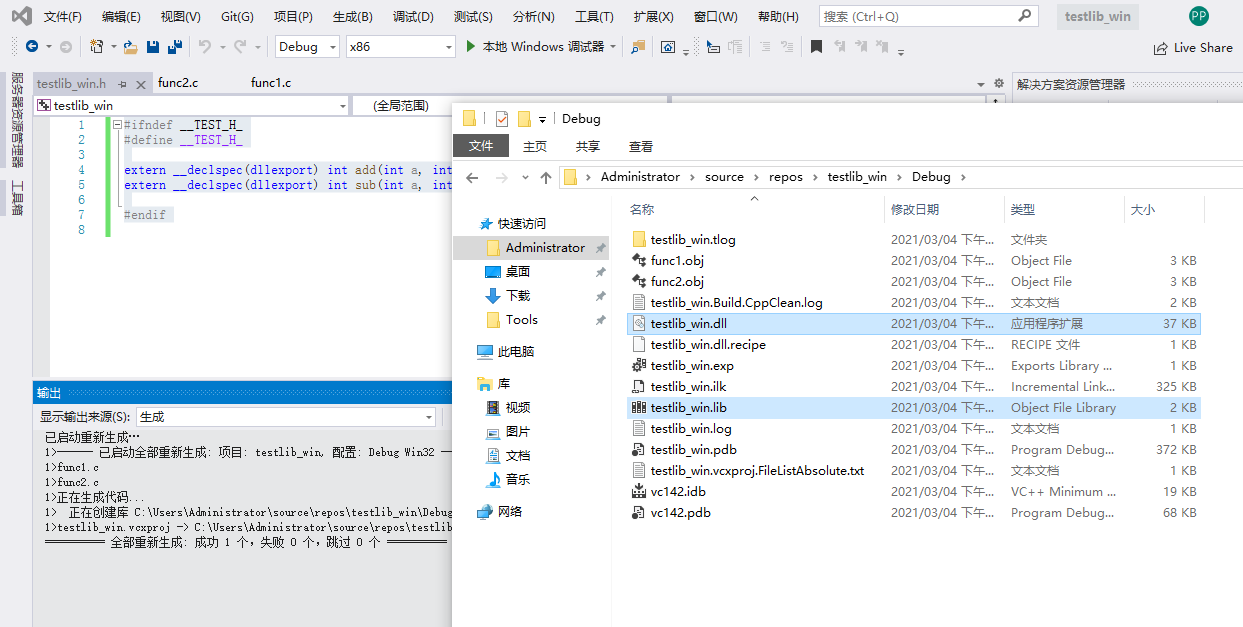Switch to the func1.c tab
The width and height of the screenshot is (1243, 627).
pyautogui.click(x=270, y=83)
